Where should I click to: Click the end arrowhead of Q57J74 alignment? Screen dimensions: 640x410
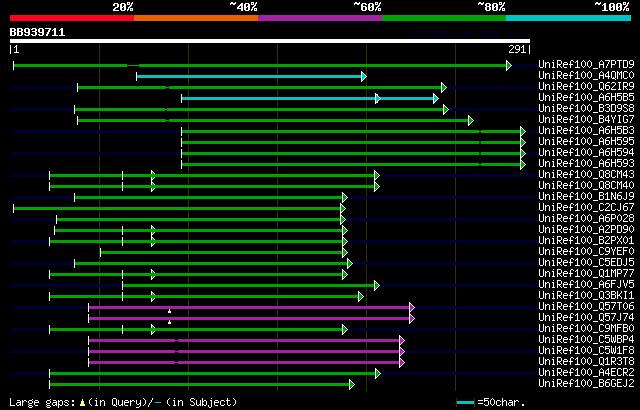(x=412, y=318)
